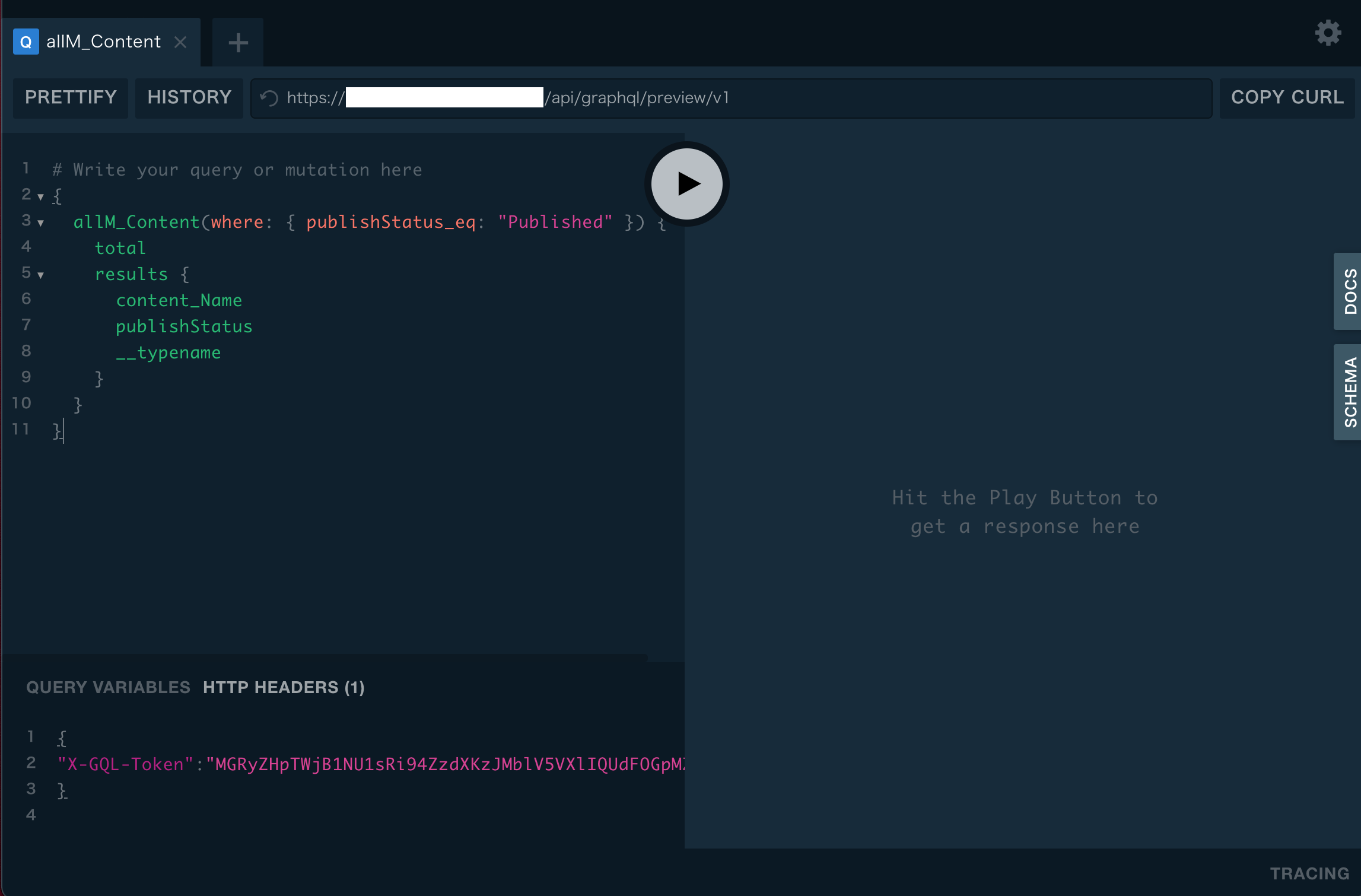The width and height of the screenshot is (1361, 896).
Task: Collapse the allM_Content block at line 3
Action: click(x=40, y=223)
